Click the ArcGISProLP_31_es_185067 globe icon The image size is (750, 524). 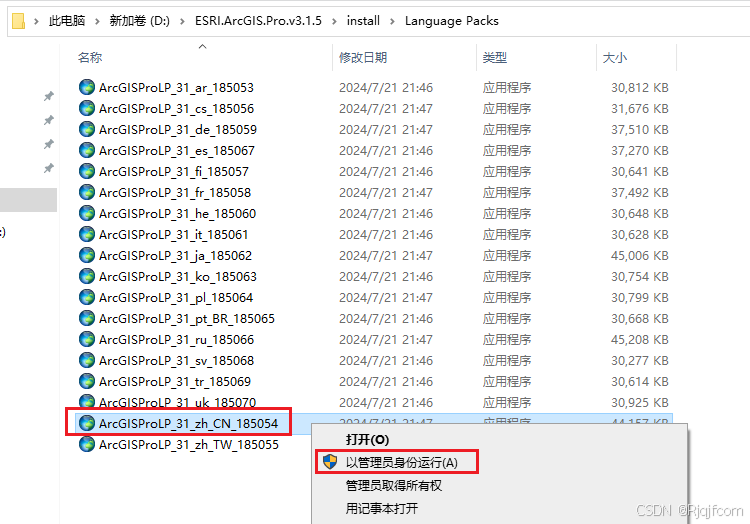coord(87,150)
